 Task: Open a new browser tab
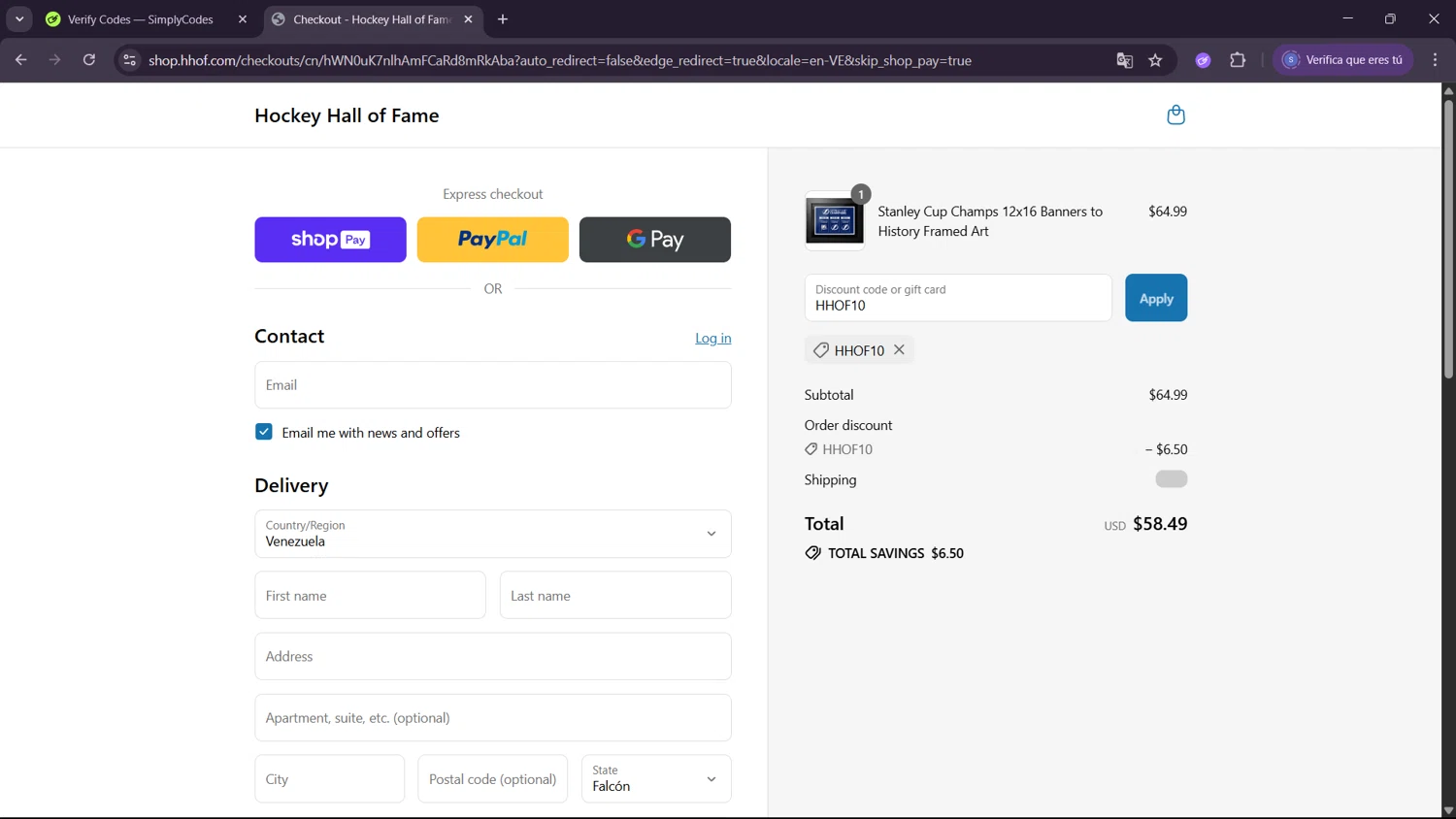coord(503,19)
